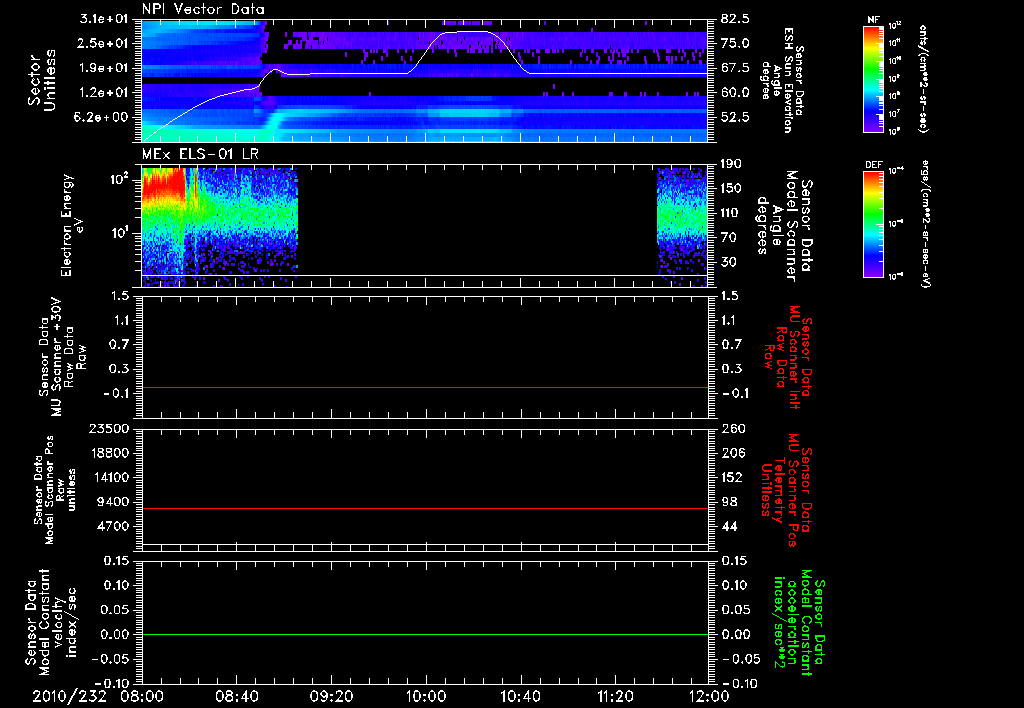1024x708 pixels.
Task: Click the DEF energy flux color bar
Action: 874,223
